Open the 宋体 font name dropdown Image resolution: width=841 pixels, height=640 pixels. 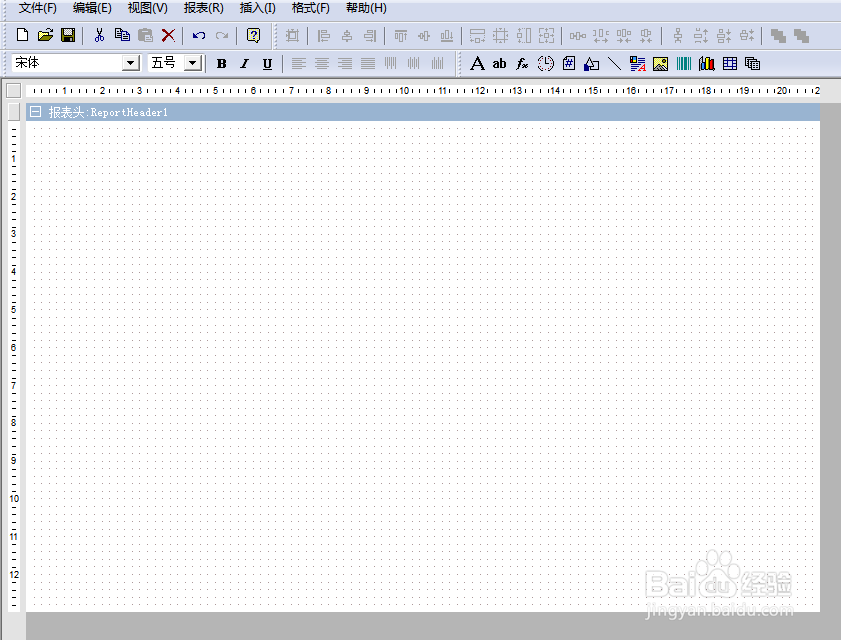click(130, 63)
